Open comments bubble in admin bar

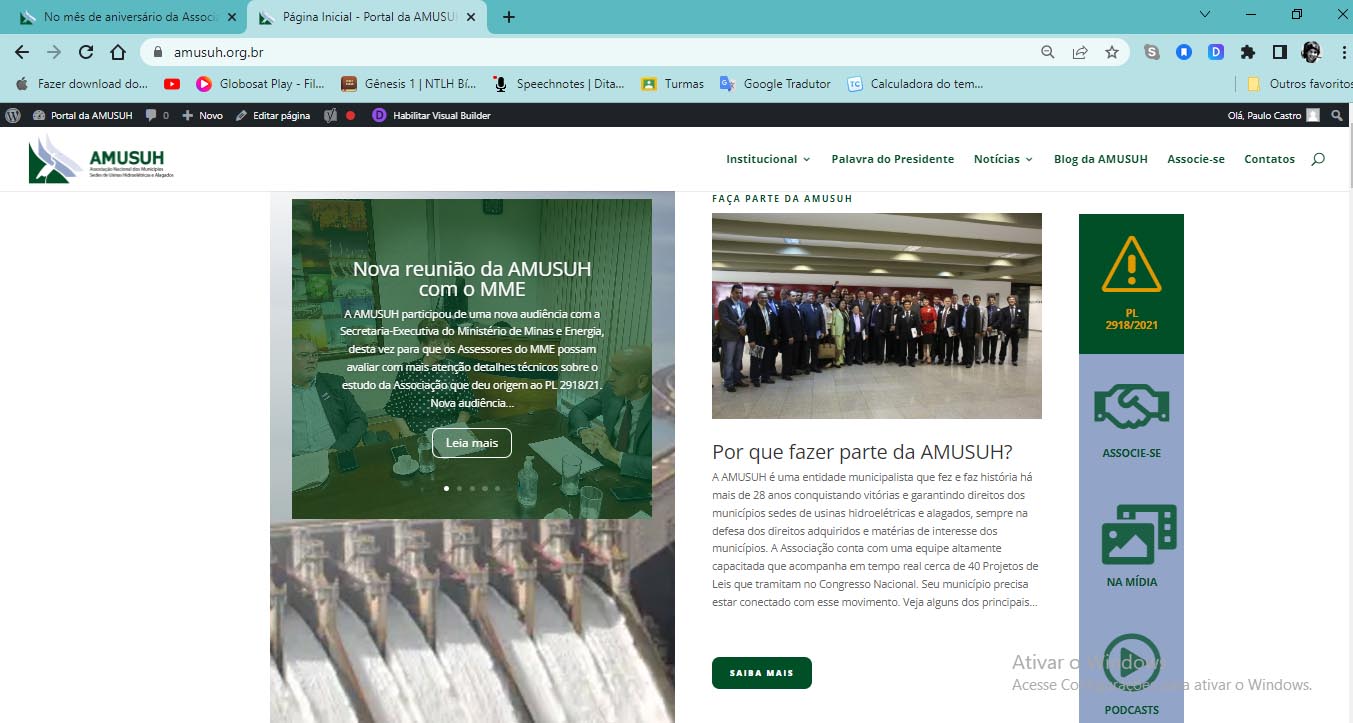[157, 115]
